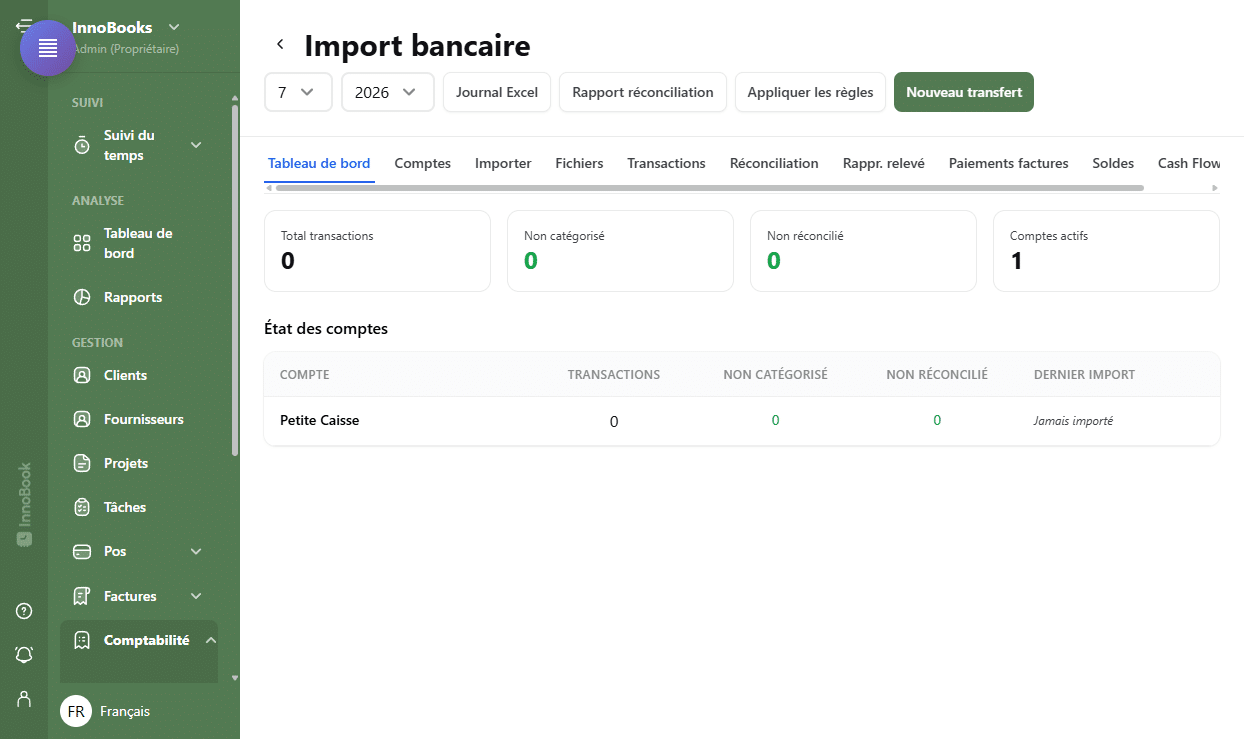Screen dimensions: 1244x739
Task: Click the Suivi du temps clock icon
Action: point(82,146)
